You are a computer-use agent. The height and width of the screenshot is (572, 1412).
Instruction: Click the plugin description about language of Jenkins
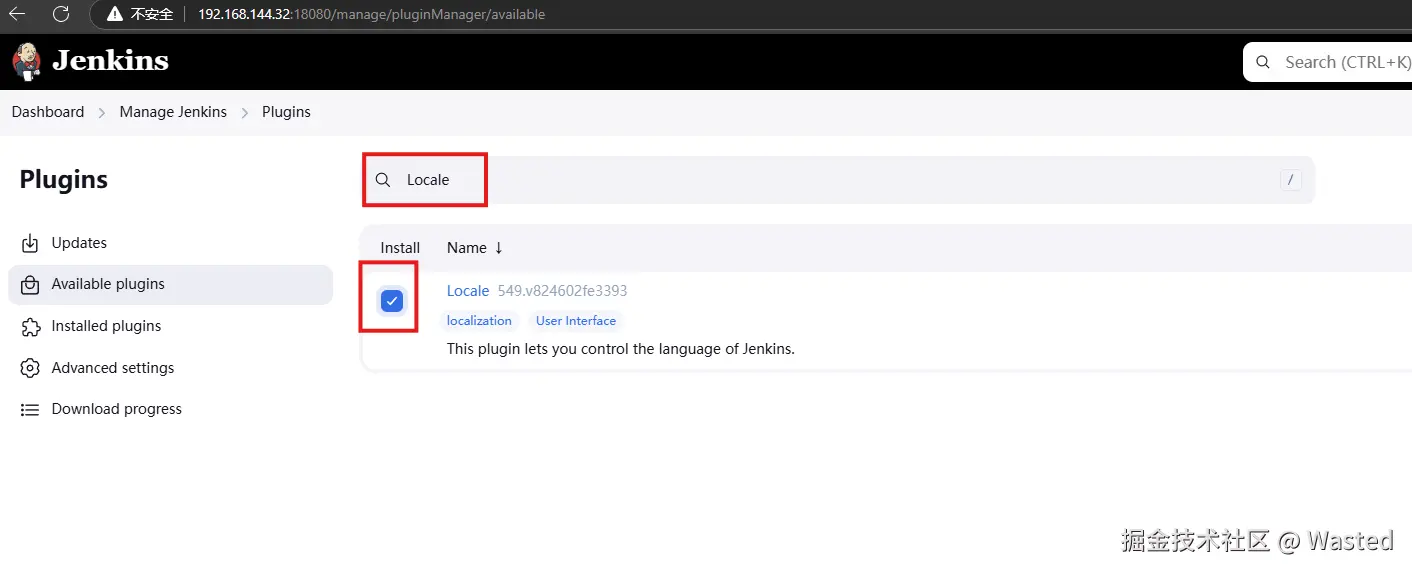[620, 349]
